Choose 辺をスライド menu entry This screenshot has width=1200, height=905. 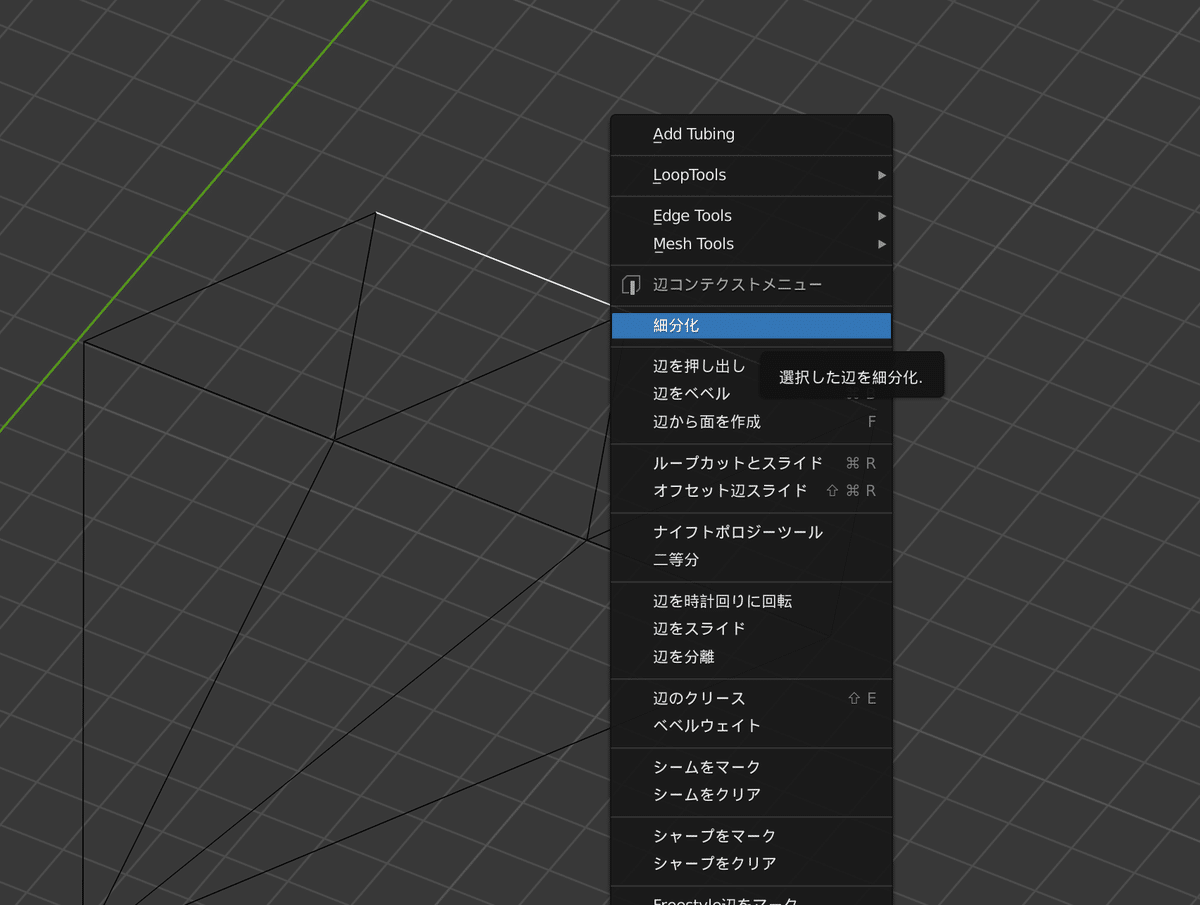[751, 629]
